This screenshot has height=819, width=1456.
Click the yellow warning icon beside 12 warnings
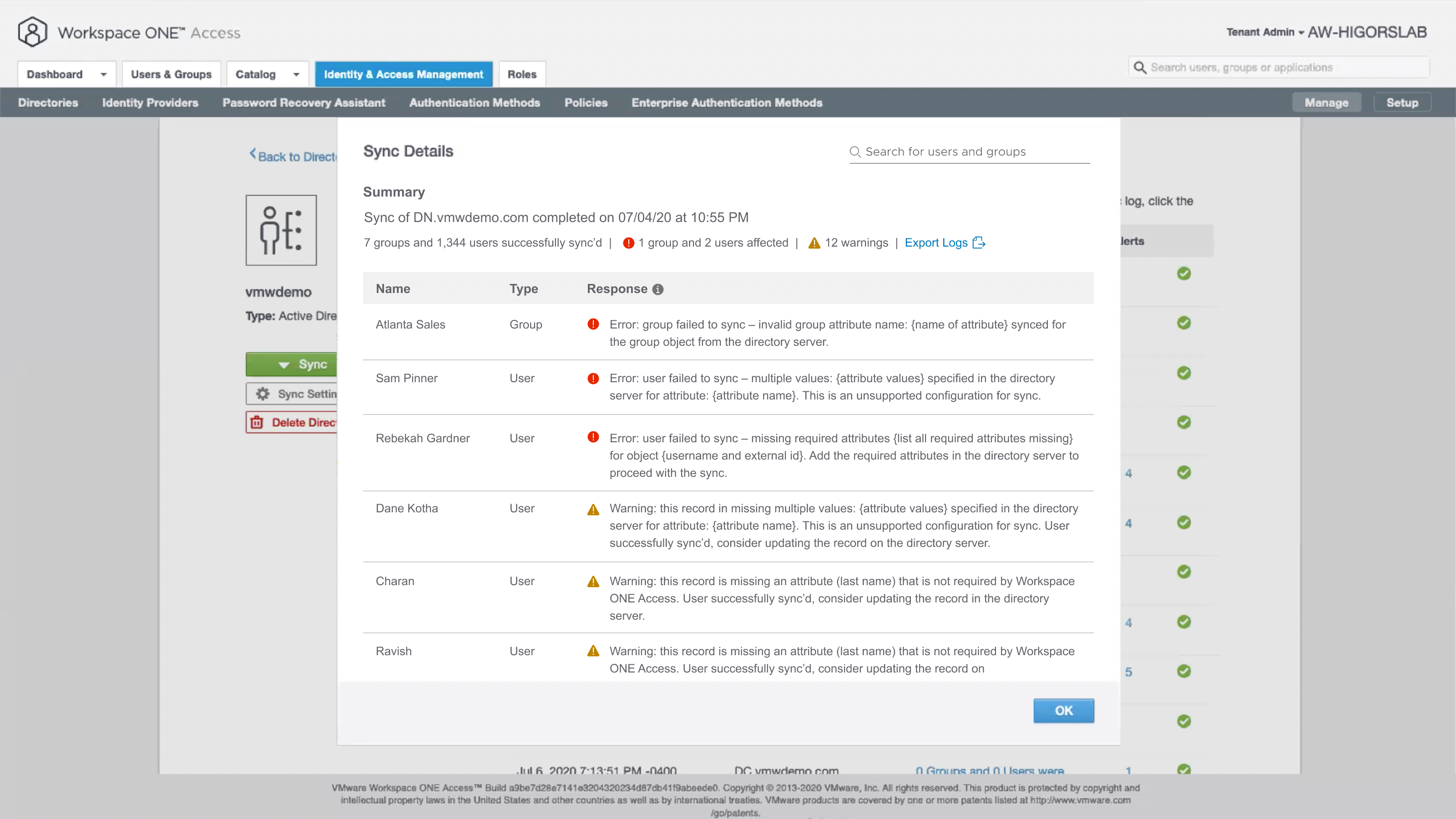[814, 243]
